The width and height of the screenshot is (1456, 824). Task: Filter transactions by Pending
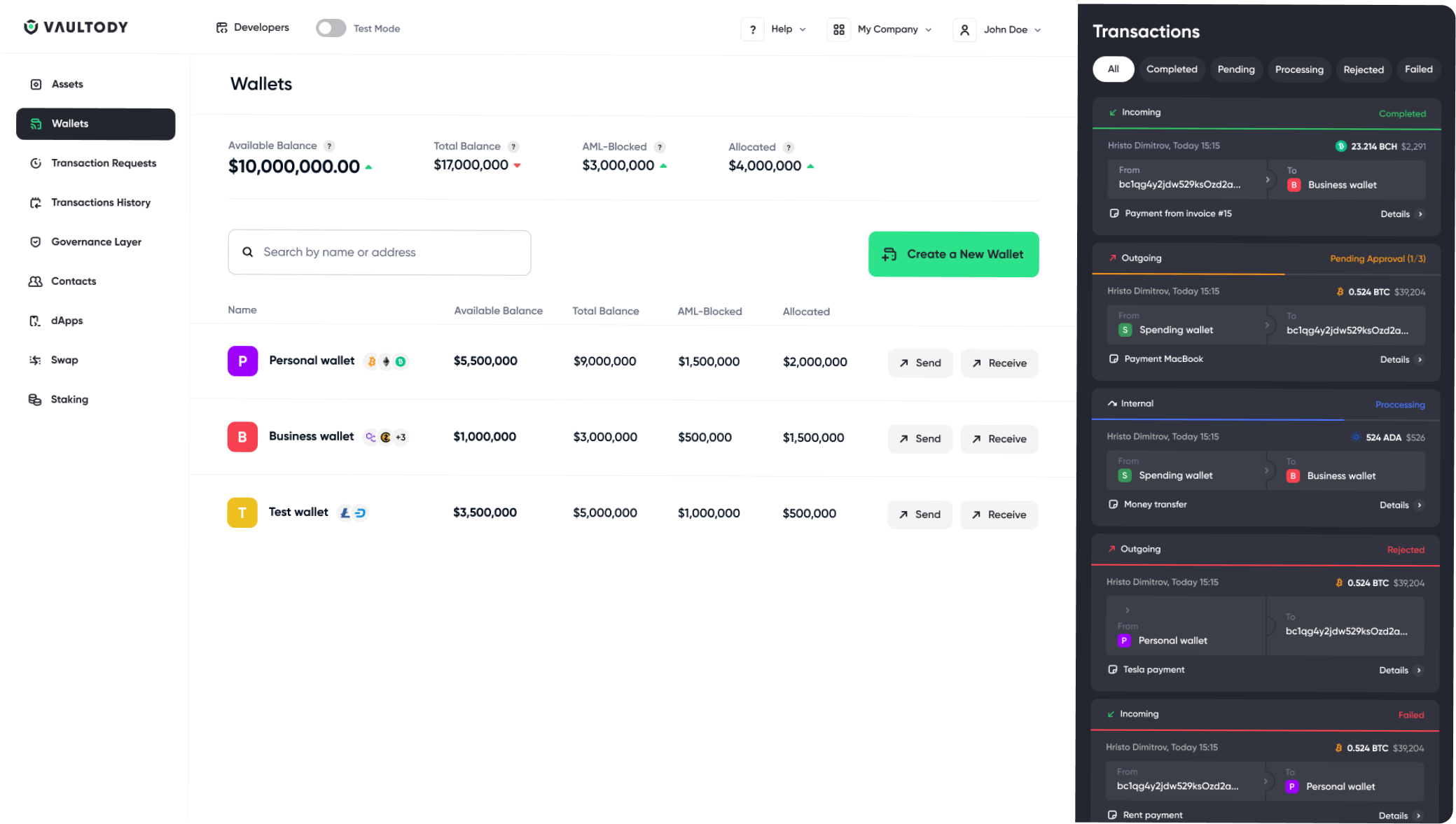[1236, 69]
